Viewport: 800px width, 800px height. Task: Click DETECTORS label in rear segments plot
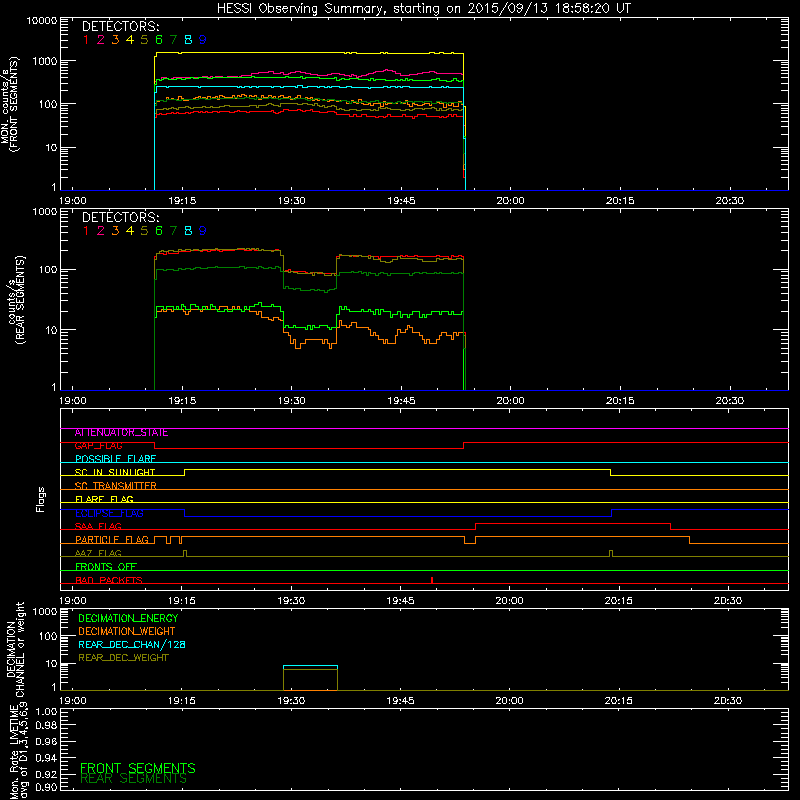[121, 217]
